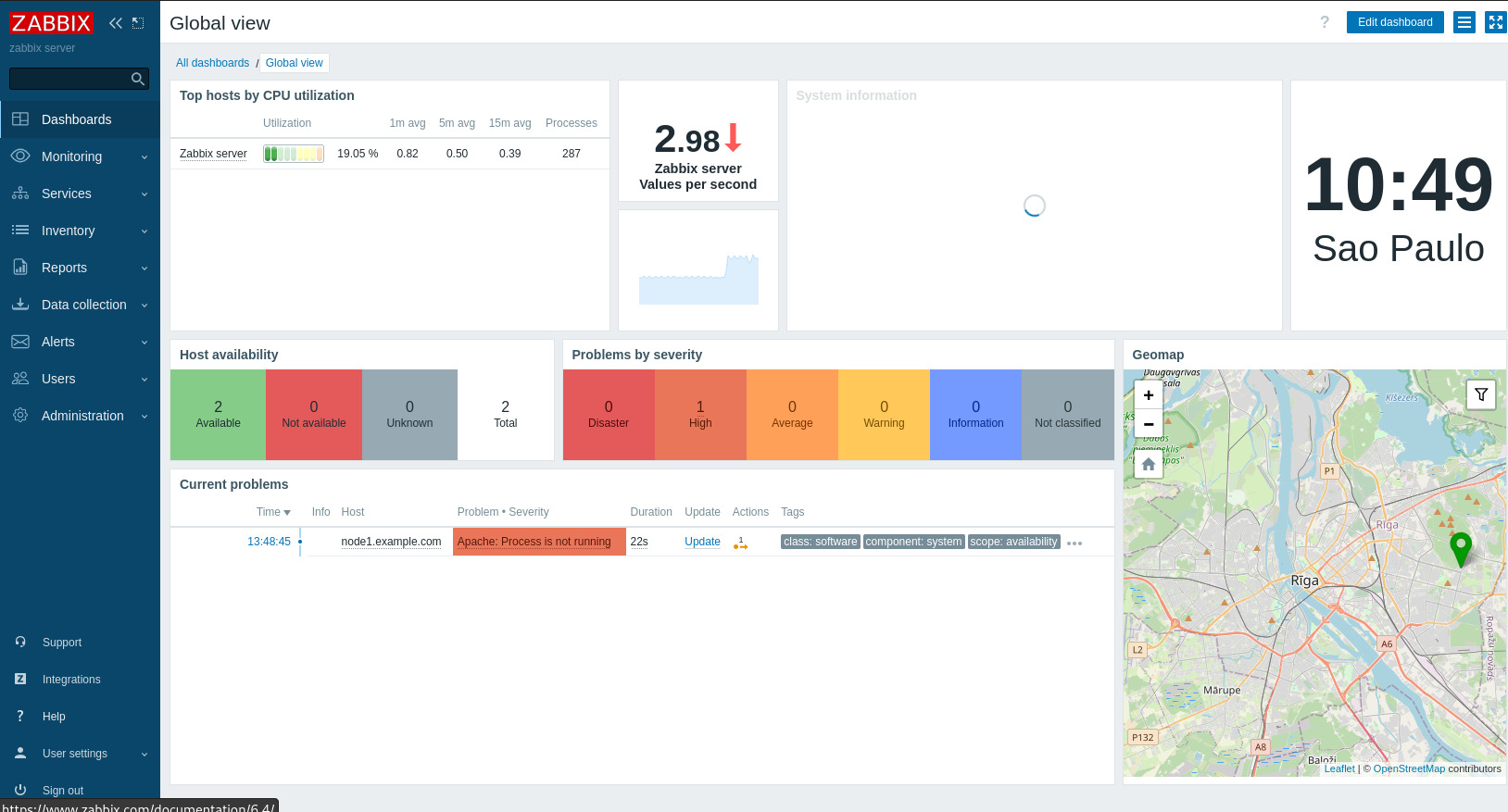Click the class: software tag

coord(821,542)
